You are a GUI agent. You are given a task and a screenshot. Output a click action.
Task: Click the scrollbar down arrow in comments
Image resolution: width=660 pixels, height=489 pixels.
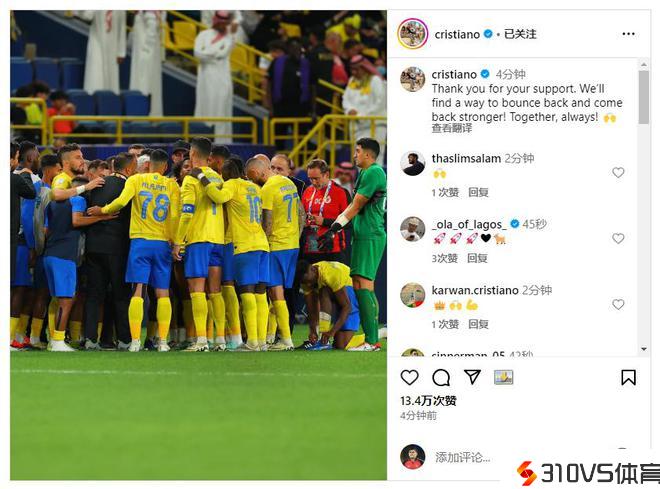tap(644, 349)
